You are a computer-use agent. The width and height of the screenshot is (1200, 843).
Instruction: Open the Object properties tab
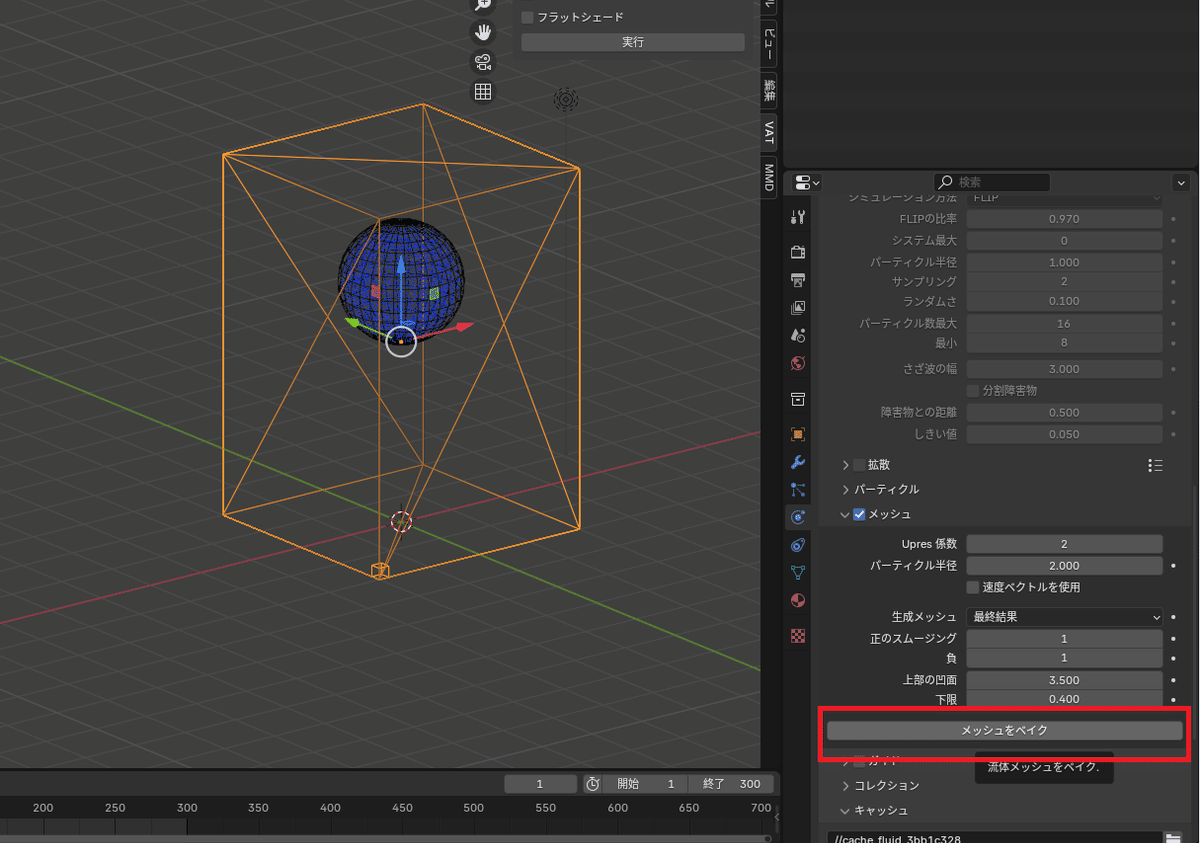(798, 434)
